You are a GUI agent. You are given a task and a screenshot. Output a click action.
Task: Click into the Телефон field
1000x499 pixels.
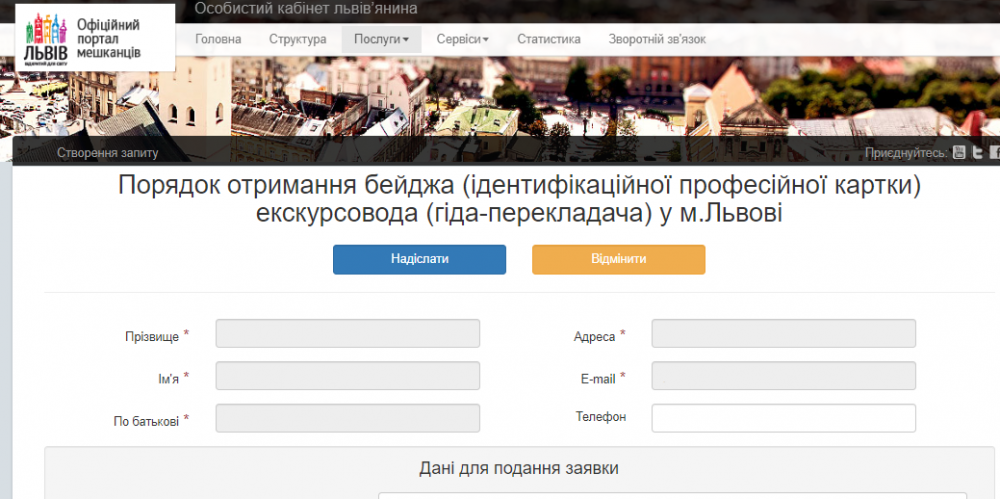click(x=784, y=418)
